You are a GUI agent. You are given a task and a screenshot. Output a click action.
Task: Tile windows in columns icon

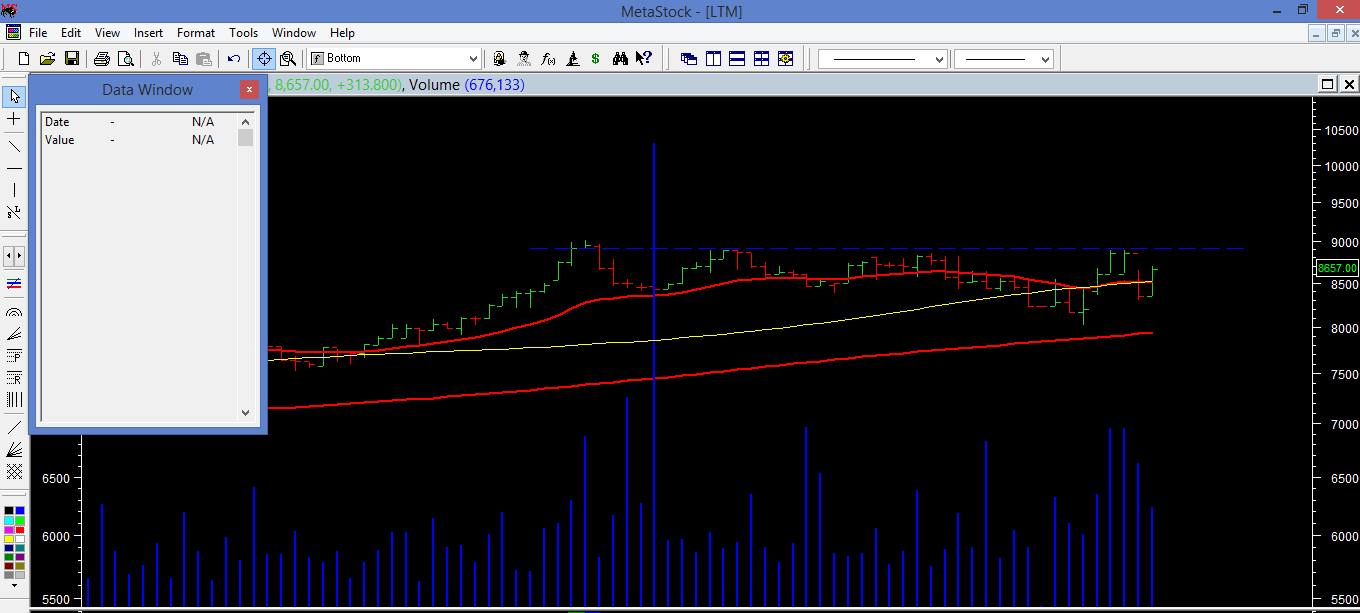(x=713, y=59)
